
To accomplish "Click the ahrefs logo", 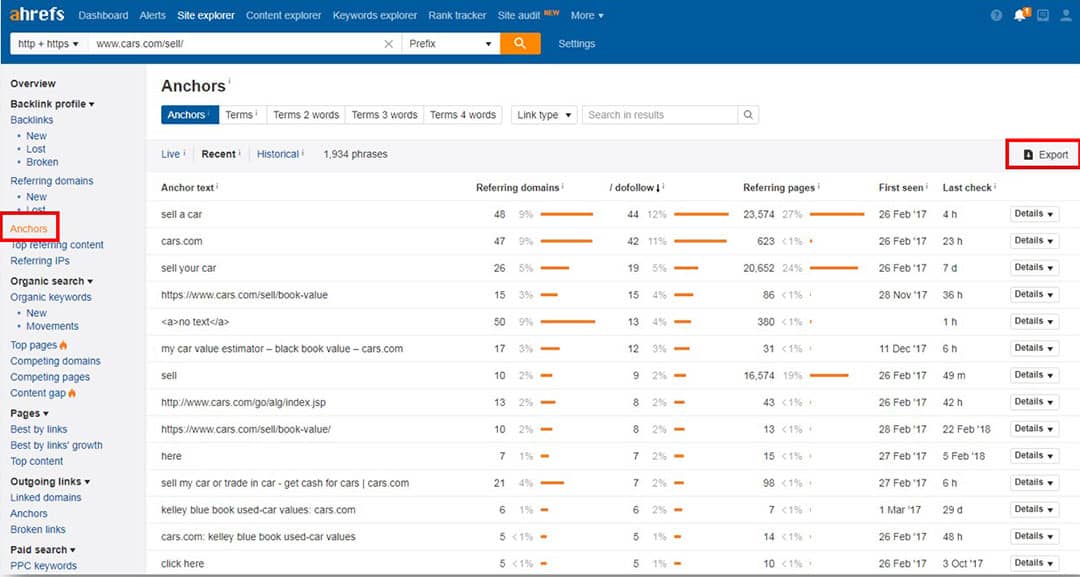I will click(36, 15).
